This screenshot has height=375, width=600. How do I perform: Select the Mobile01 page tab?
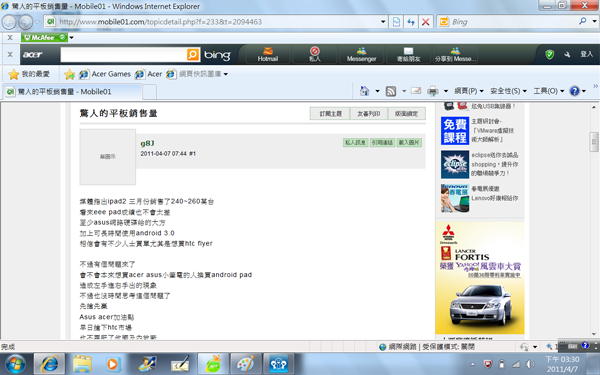point(73,92)
